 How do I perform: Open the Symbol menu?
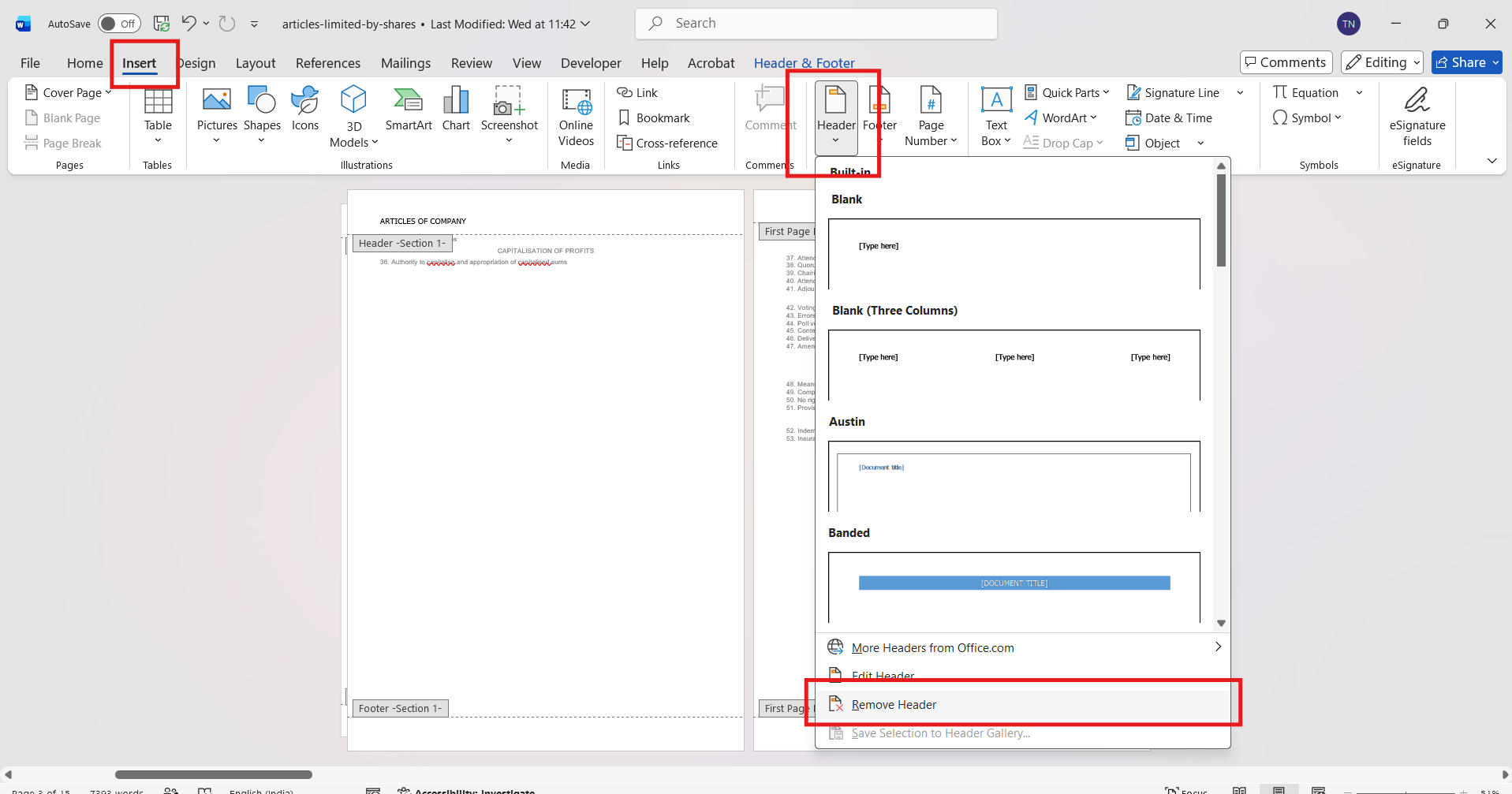pyautogui.click(x=1307, y=117)
